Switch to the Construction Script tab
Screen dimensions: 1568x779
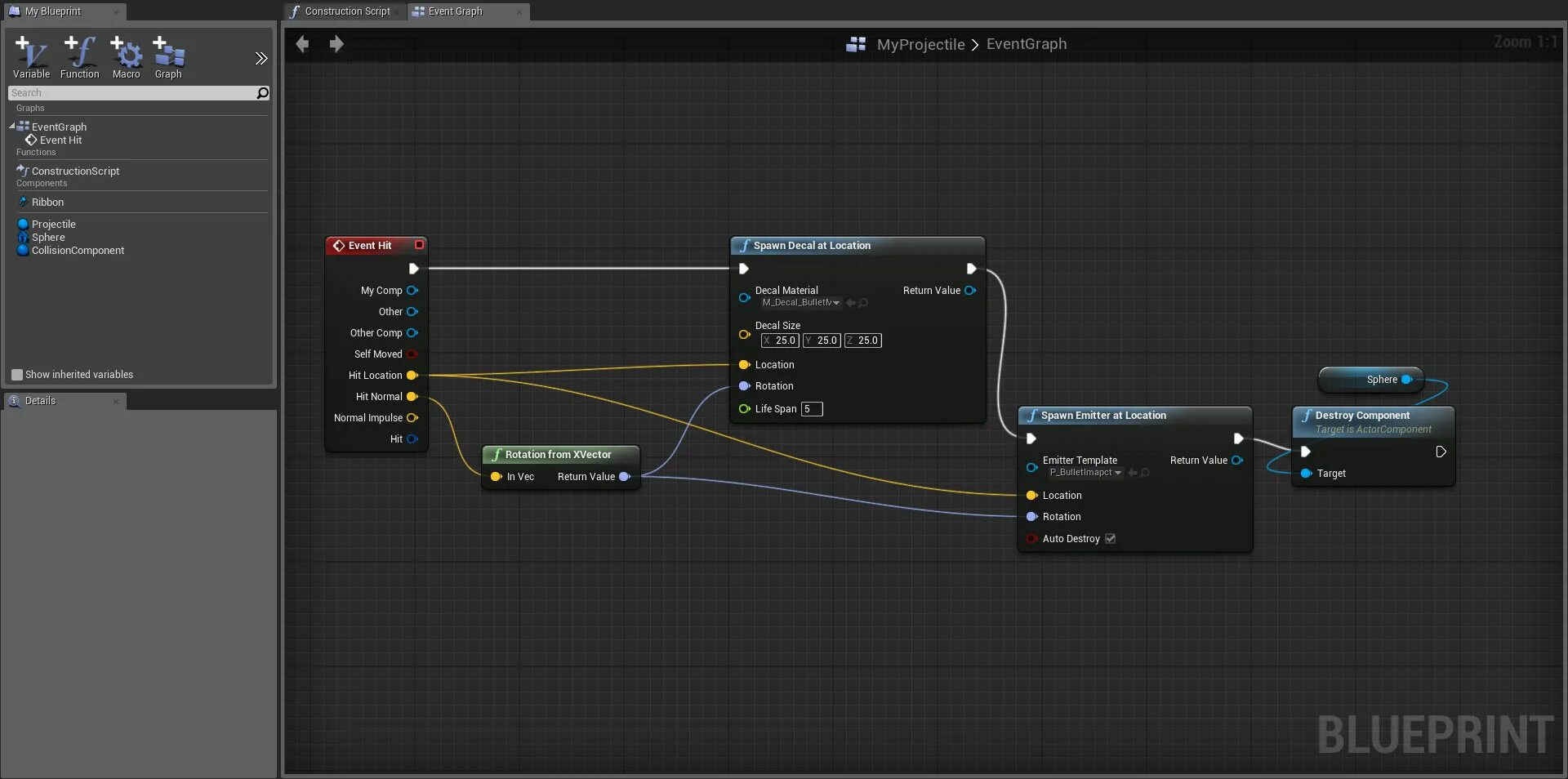346,11
